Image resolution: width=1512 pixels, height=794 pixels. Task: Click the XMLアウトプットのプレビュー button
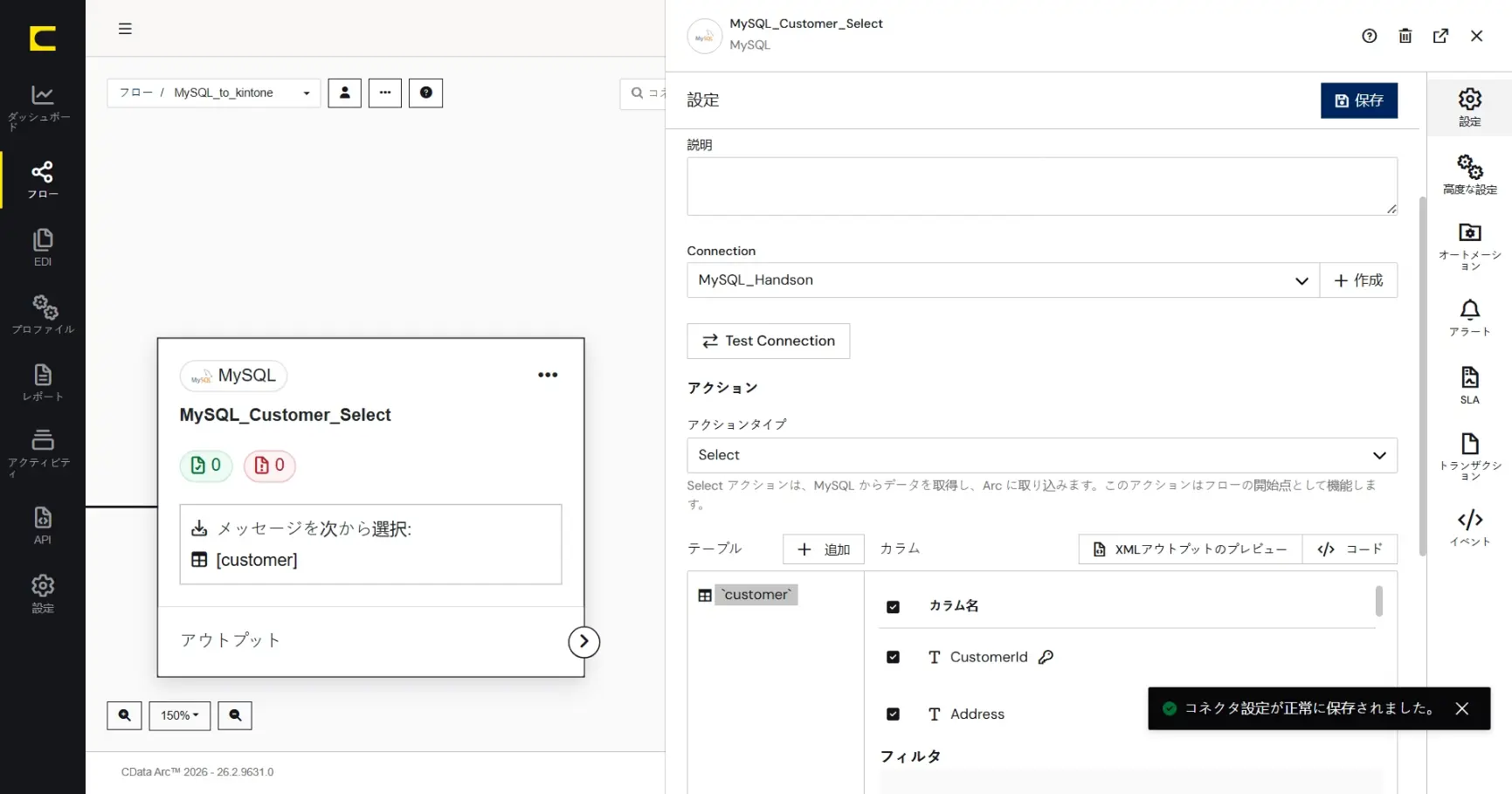[1191, 549]
